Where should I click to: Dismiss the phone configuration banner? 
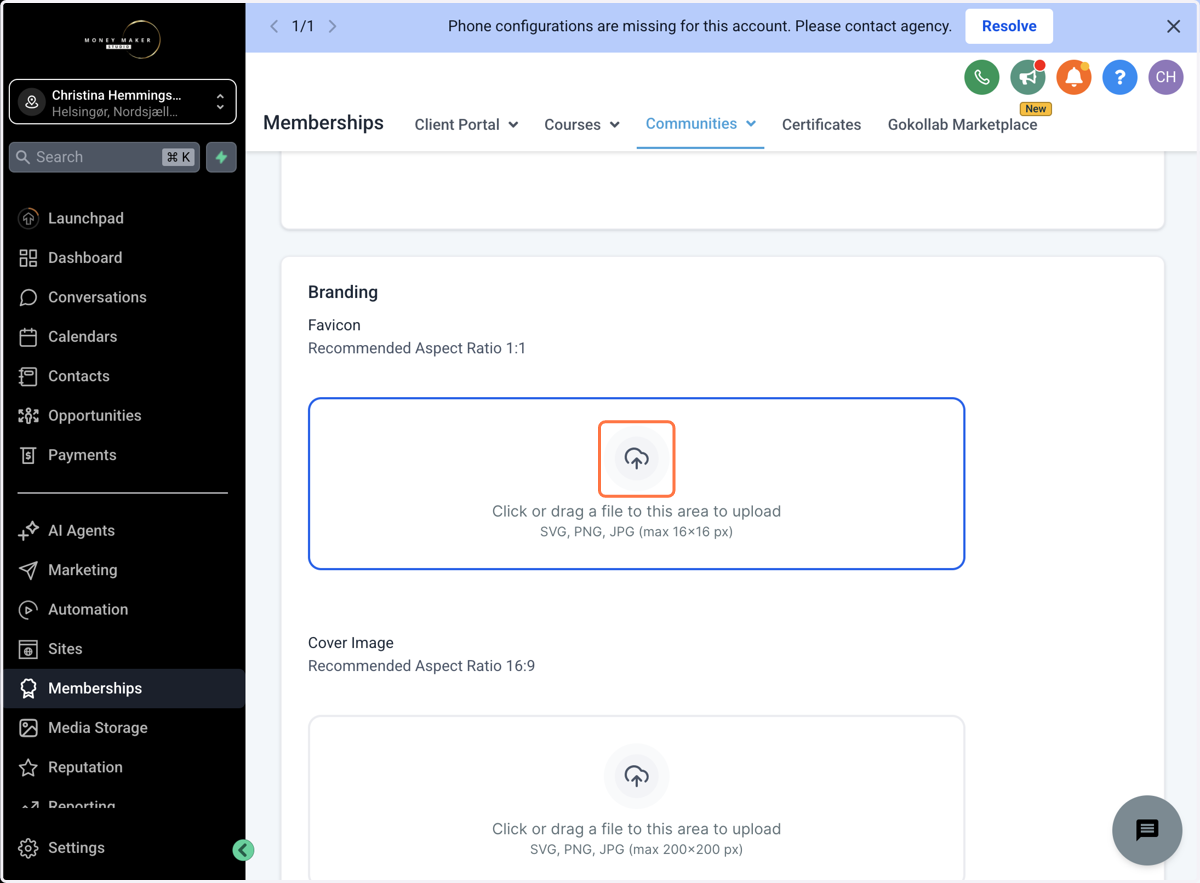coord(1174,26)
